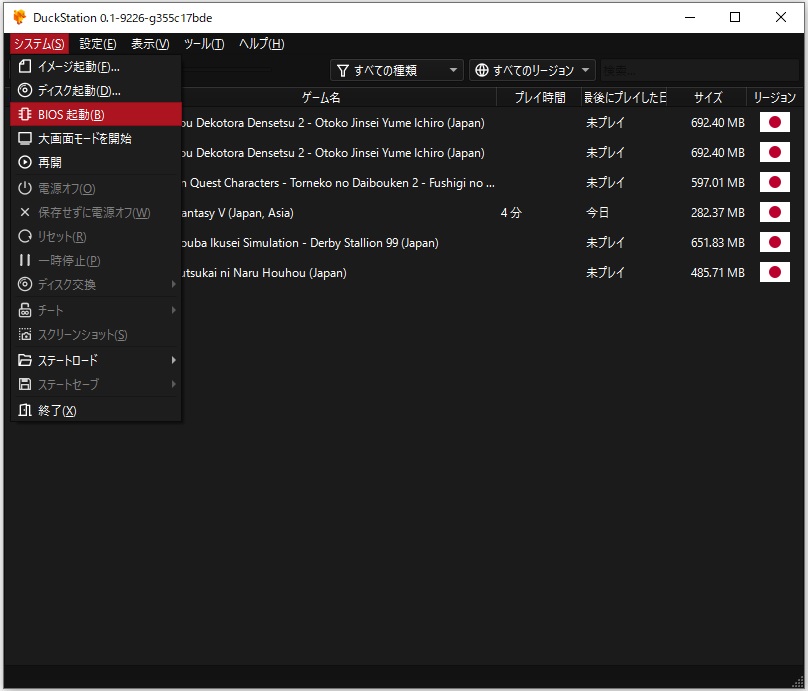
Task: Click the lock icon beside チート
Action: 25,310
